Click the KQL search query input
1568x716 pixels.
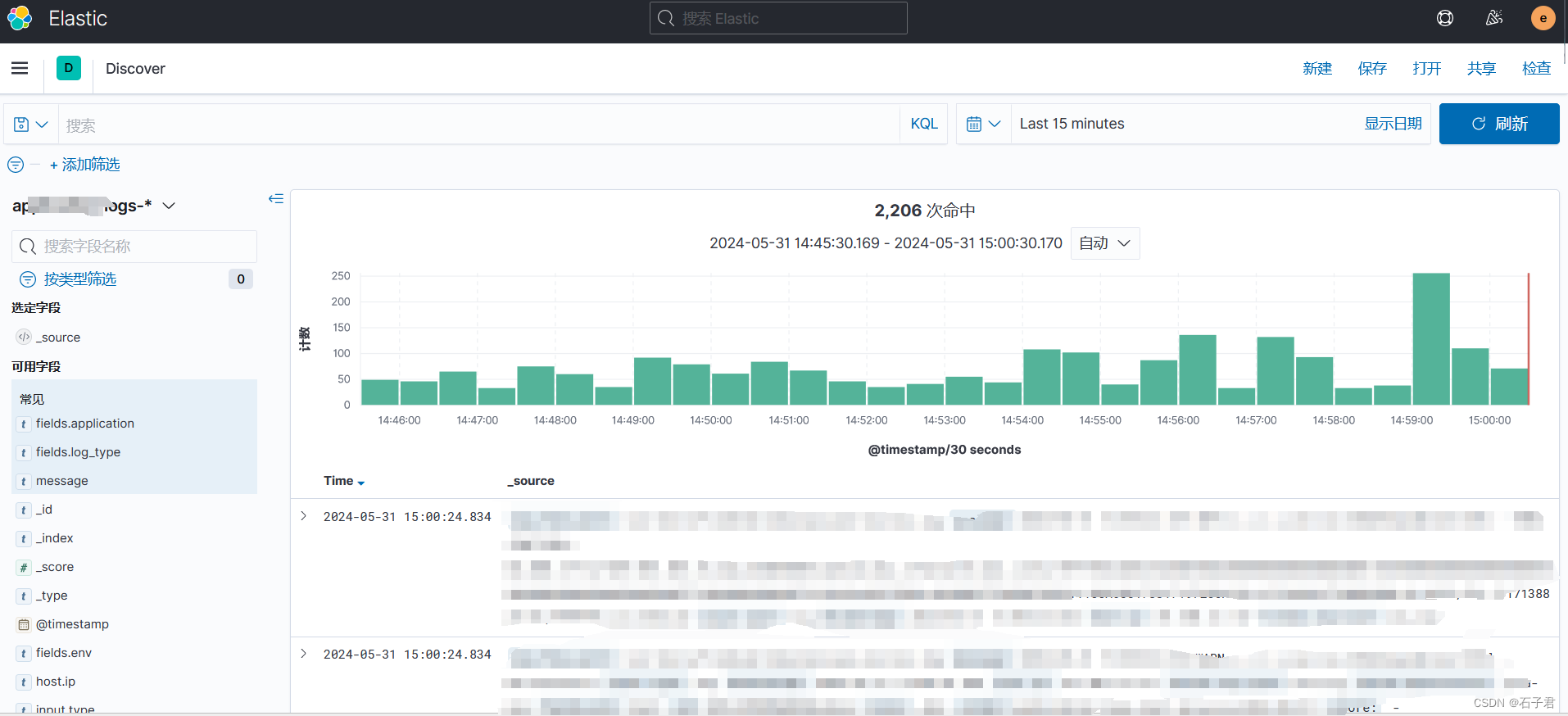click(x=479, y=125)
